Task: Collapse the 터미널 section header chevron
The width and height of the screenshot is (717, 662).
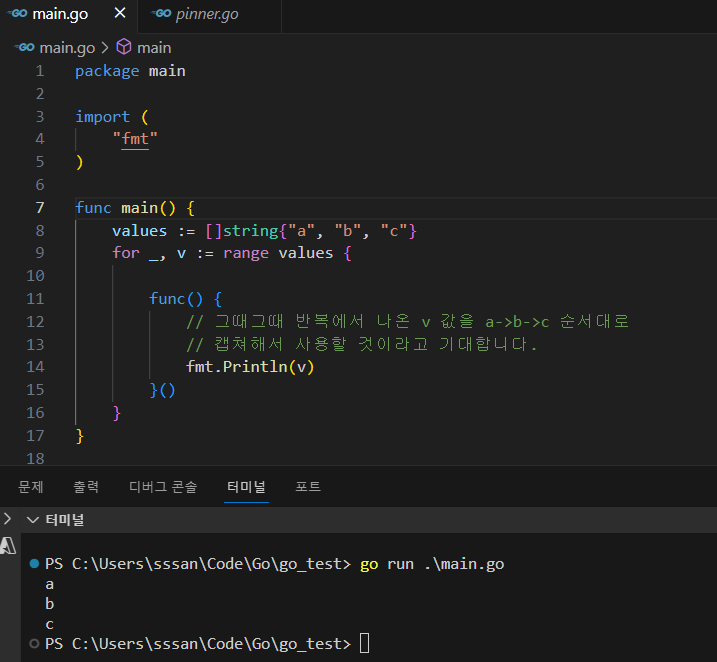Action: [33, 520]
